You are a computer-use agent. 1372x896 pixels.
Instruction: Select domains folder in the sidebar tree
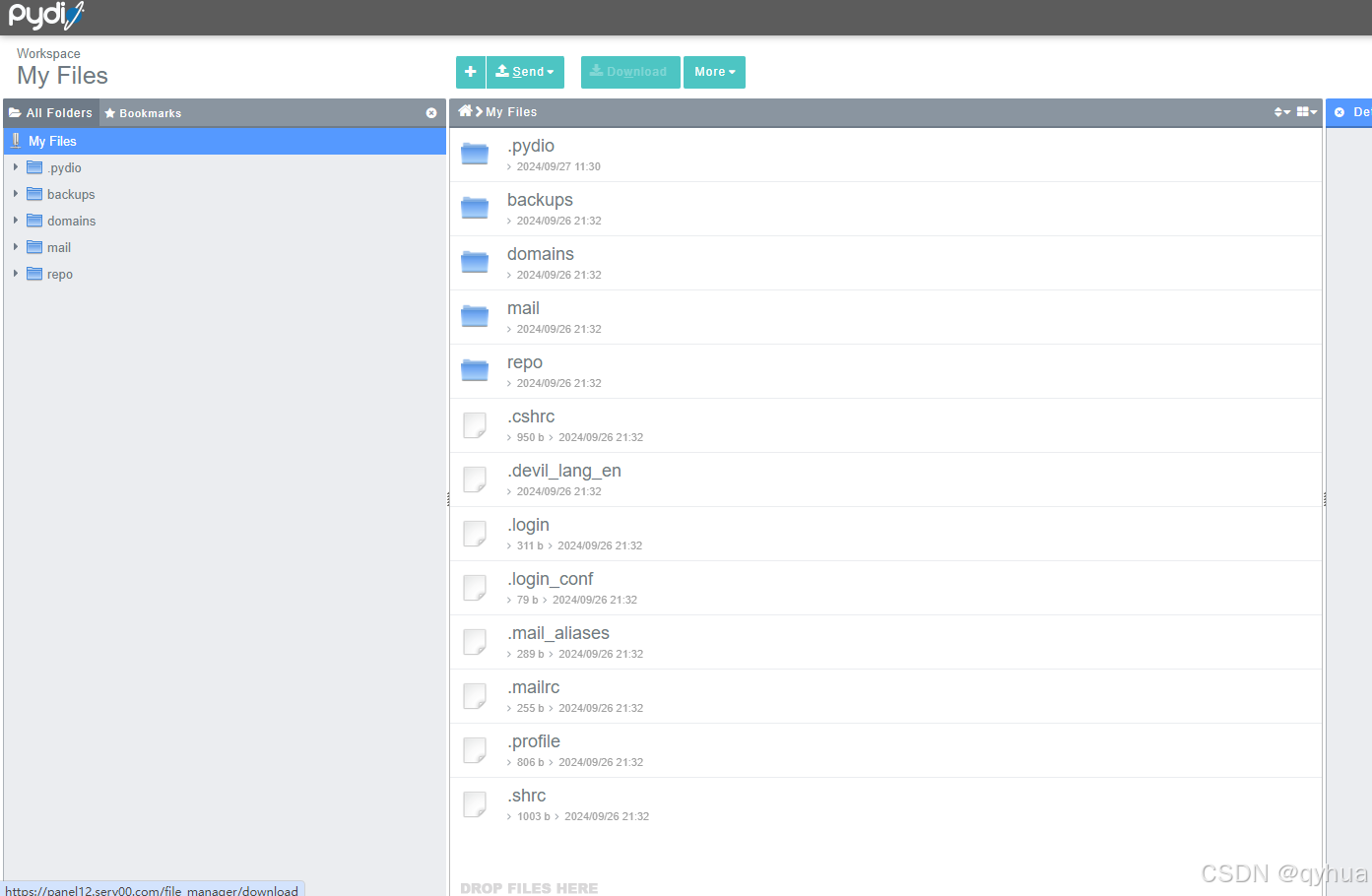pyautogui.click(x=71, y=222)
